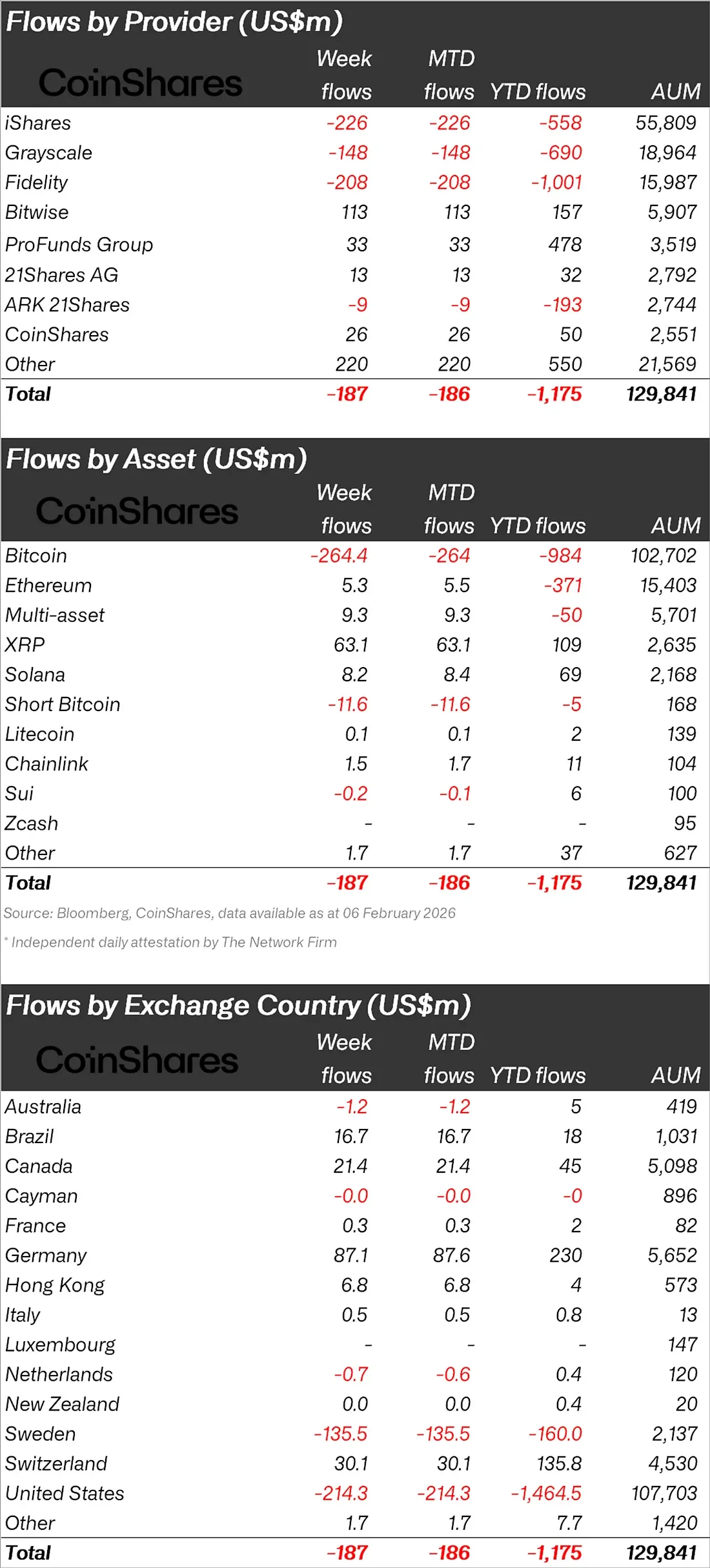Select the Ethereum asset row label

click(x=48, y=585)
